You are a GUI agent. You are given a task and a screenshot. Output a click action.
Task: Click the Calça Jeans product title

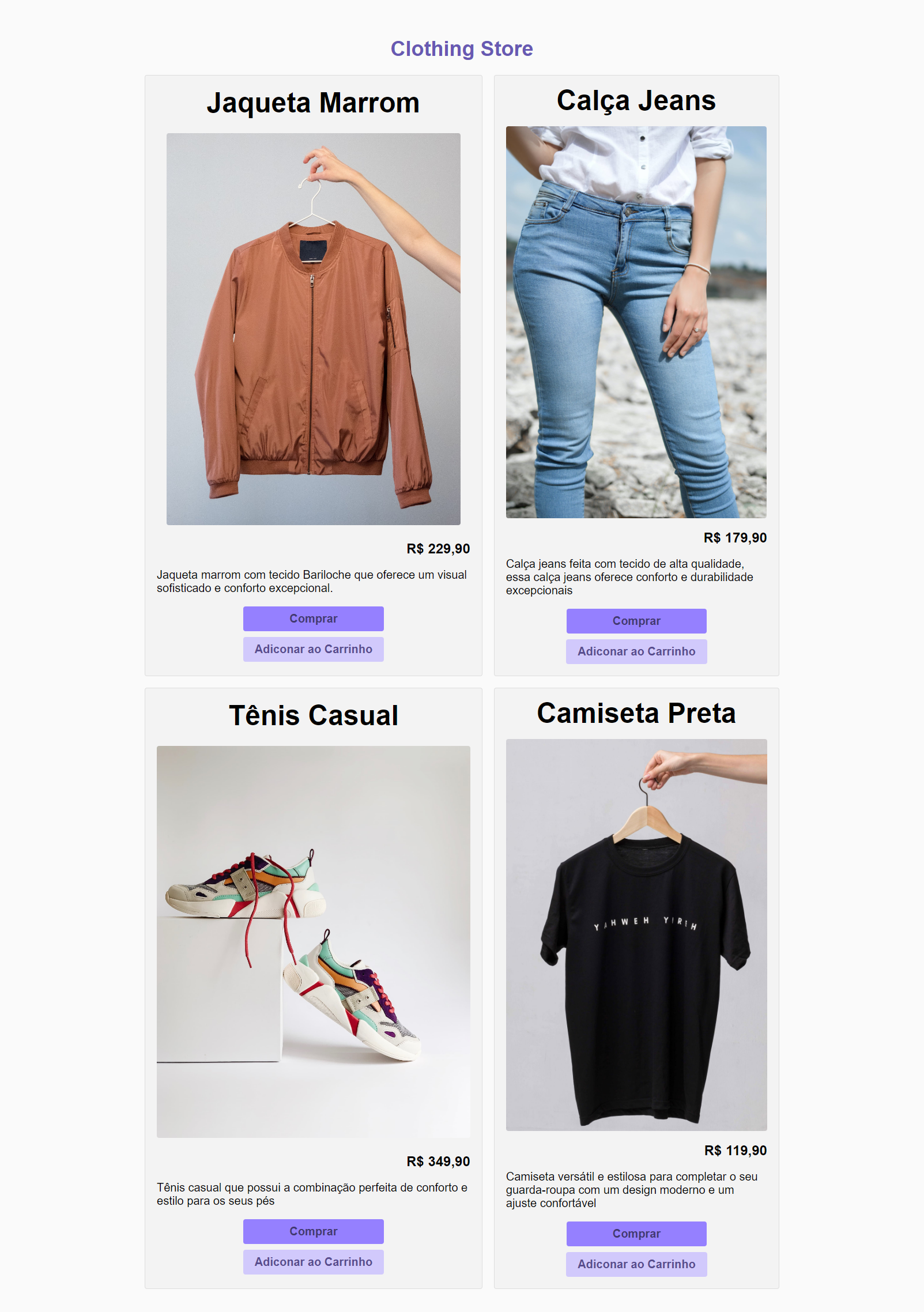click(636, 101)
